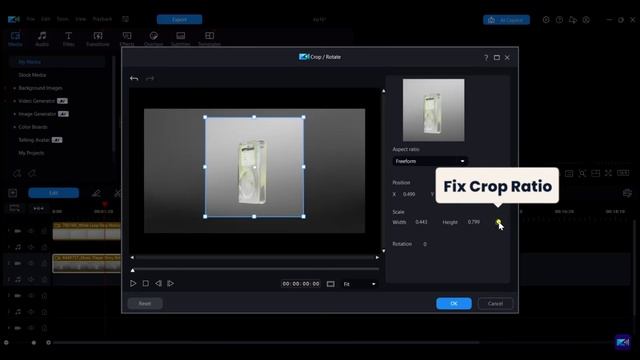Click the Export button in main window
640x360 pixels.
tap(179, 20)
